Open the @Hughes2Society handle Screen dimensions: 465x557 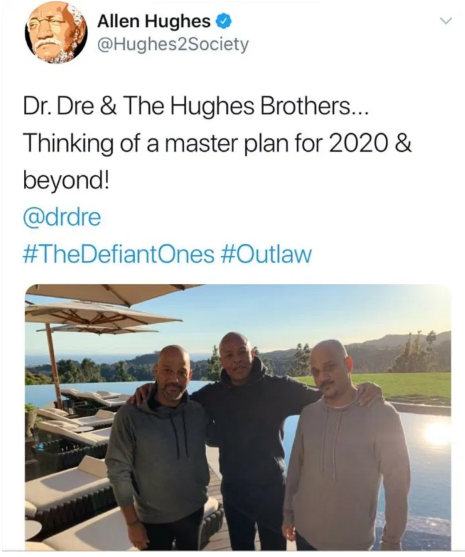pos(173,44)
